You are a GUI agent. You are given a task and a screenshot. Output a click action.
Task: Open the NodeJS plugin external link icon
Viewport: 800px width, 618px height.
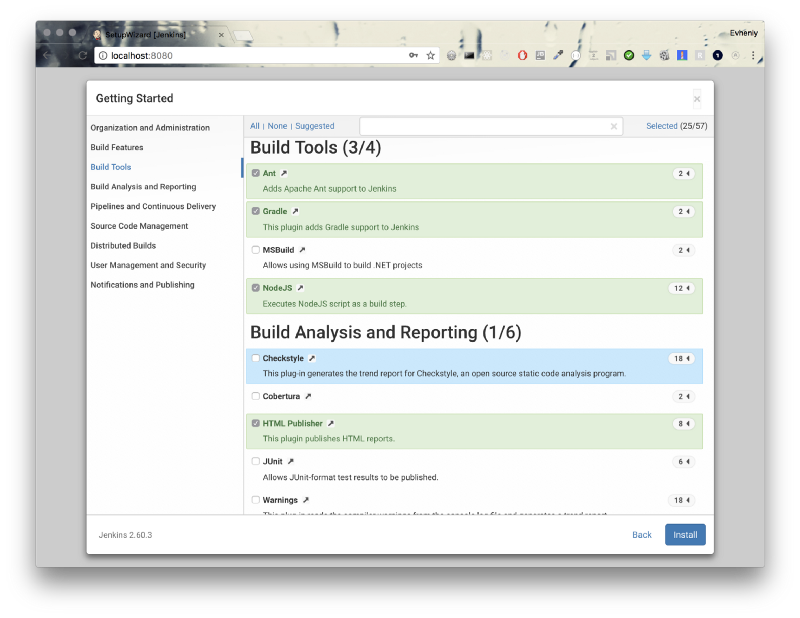click(x=300, y=288)
